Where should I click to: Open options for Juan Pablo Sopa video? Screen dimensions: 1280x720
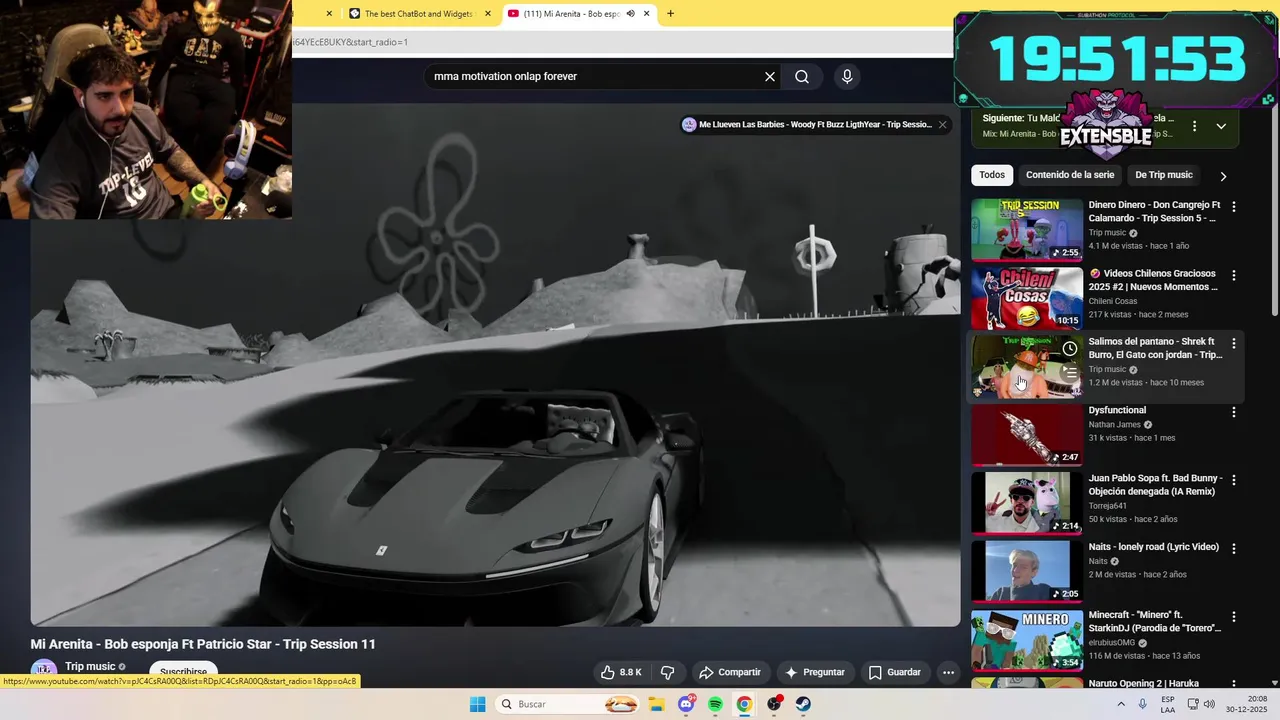(x=1233, y=480)
